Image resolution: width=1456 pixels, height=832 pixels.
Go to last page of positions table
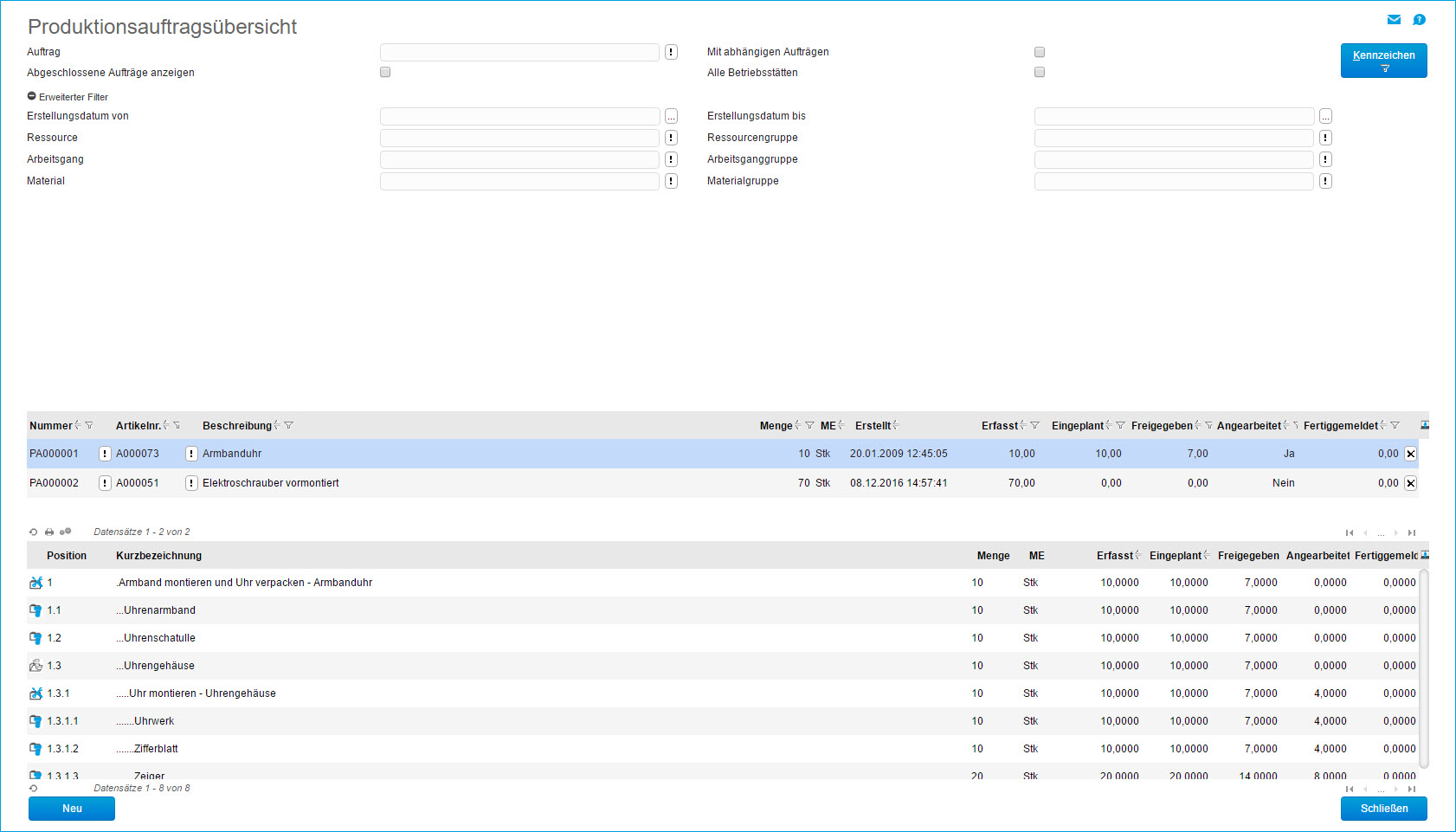[1412, 789]
